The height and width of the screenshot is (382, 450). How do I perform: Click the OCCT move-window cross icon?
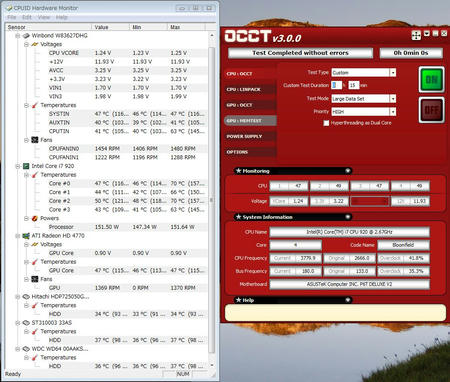(x=416, y=35)
